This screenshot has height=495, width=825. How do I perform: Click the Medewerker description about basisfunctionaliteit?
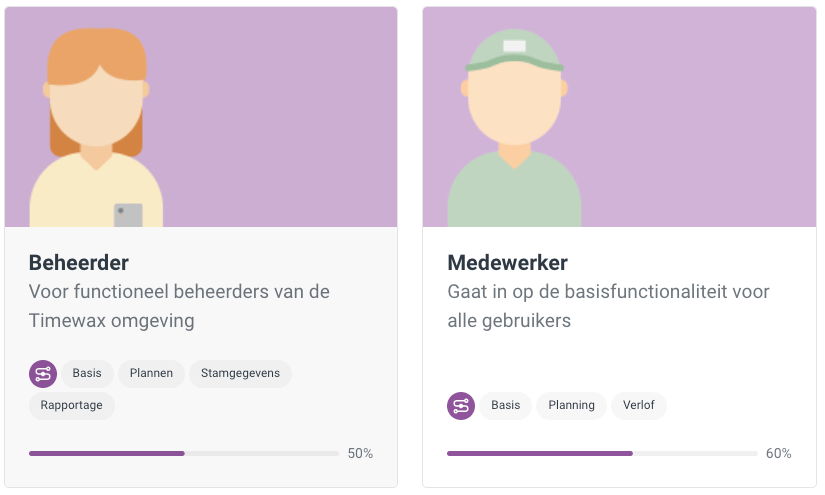(x=609, y=306)
